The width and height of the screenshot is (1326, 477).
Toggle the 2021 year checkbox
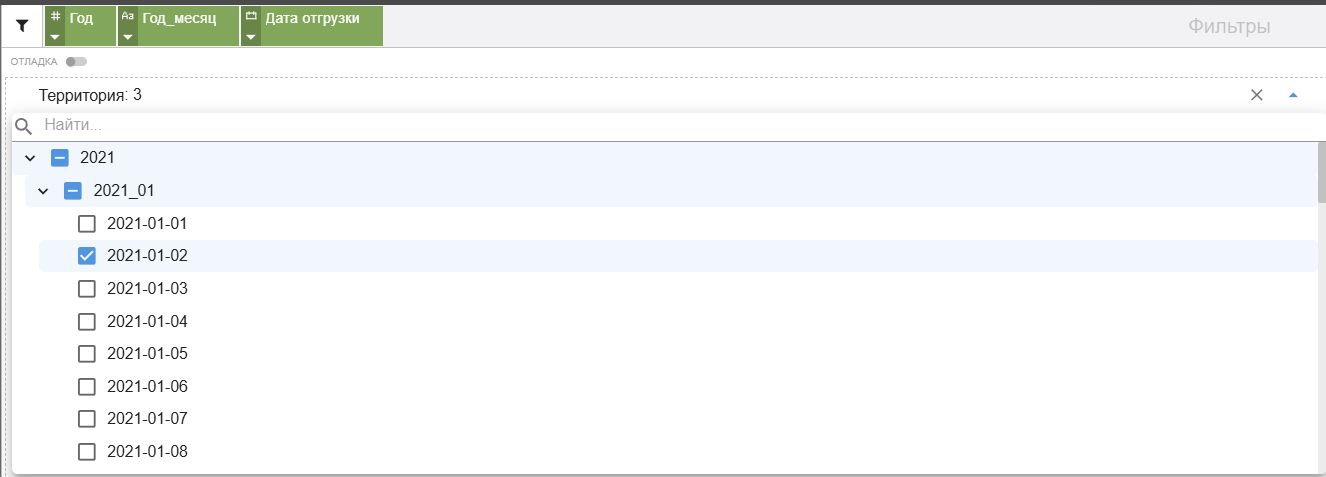point(60,158)
